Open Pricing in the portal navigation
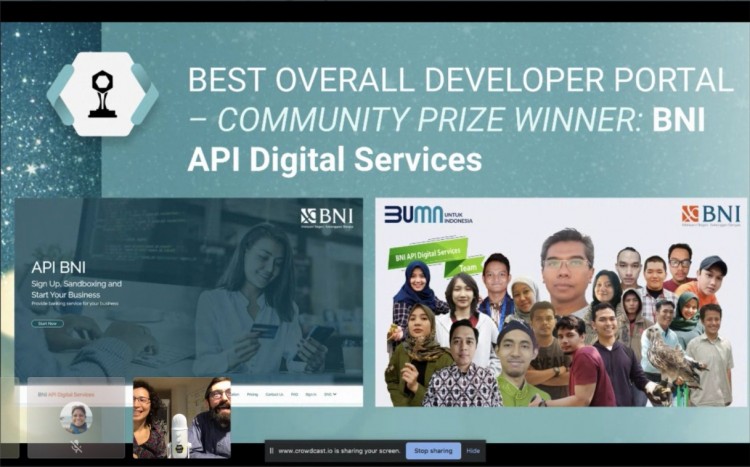 pyautogui.click(x=252, y=394)
